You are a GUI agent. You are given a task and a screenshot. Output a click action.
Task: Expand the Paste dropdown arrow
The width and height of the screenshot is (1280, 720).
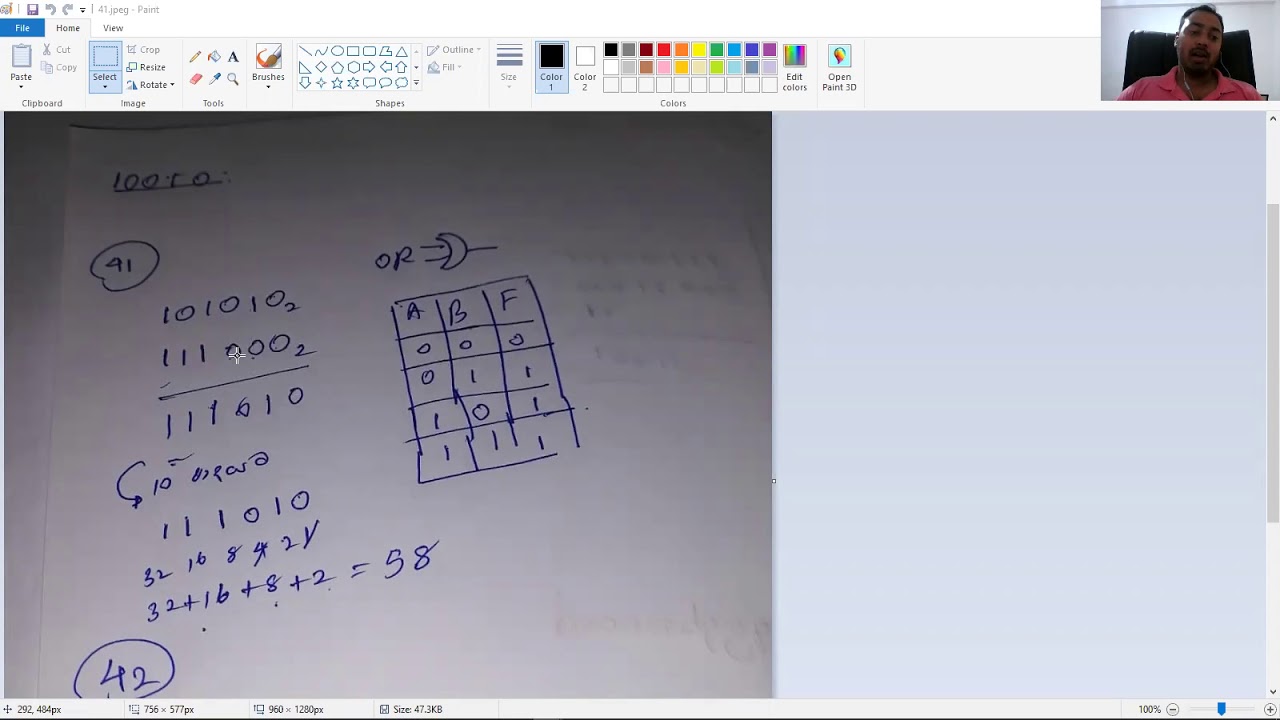pos(21,87)
